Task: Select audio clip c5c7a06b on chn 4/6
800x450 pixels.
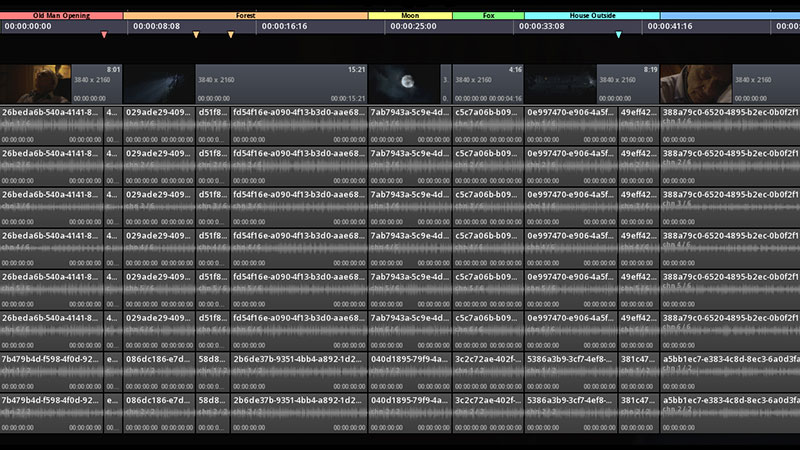Action: tap(488, 249)
